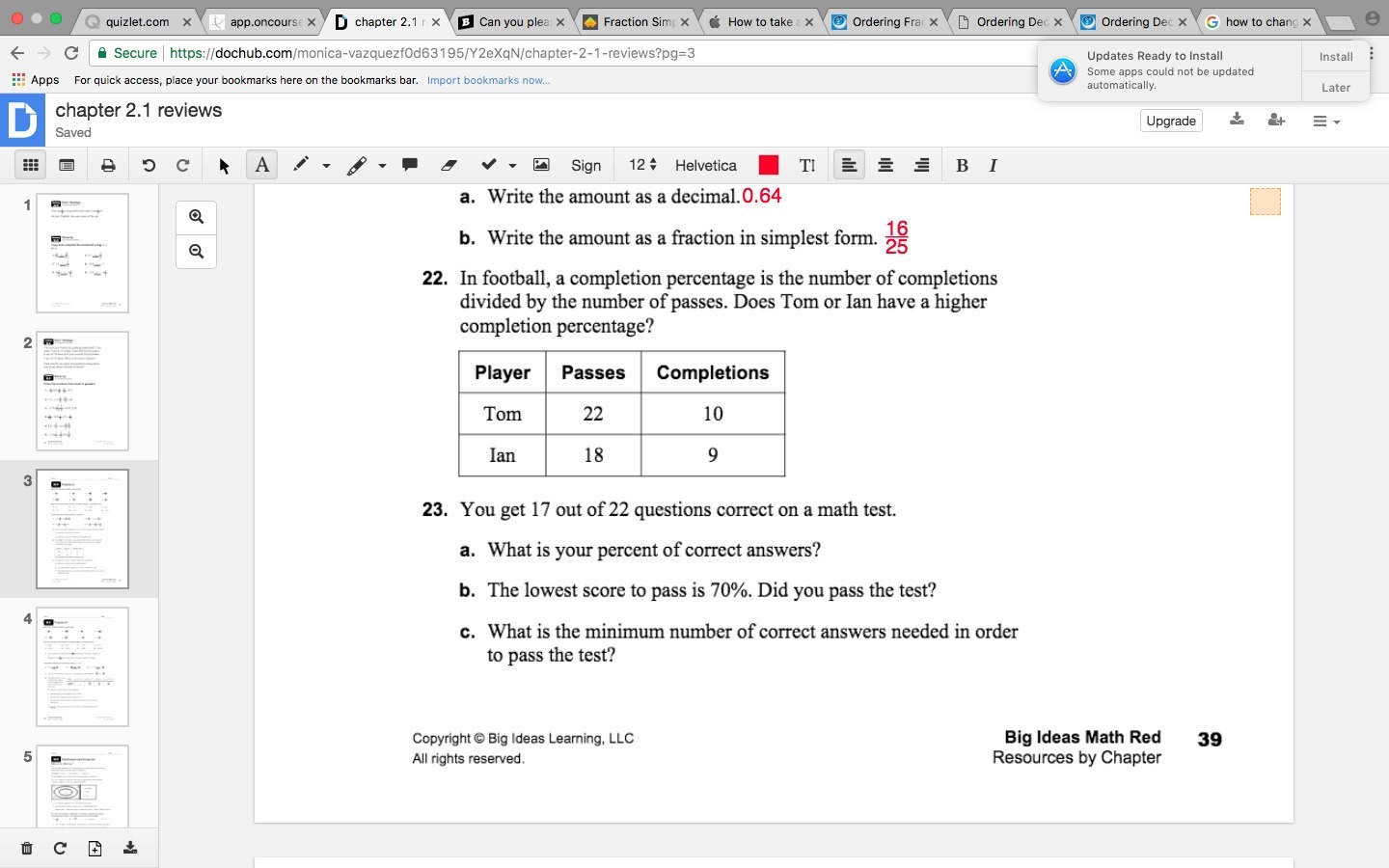
Task: Click the document title chapter 2.1 reviews
Action: [139, 110]
